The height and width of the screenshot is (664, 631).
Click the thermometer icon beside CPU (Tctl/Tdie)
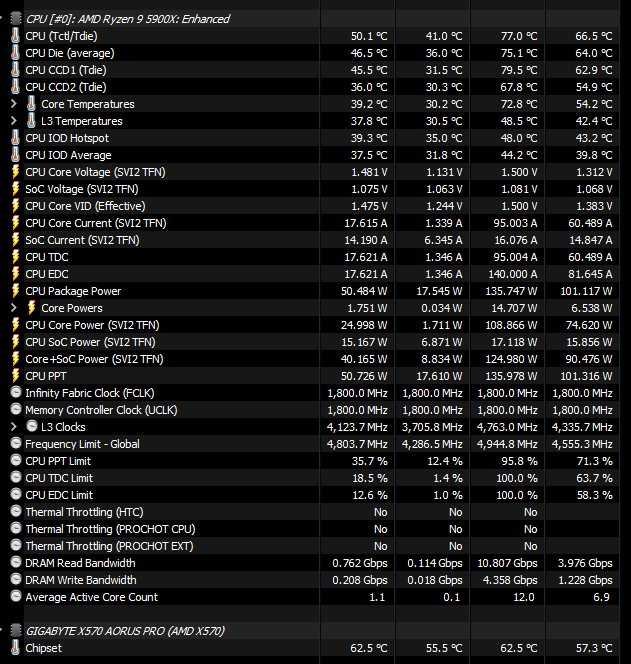coord(15,36)
